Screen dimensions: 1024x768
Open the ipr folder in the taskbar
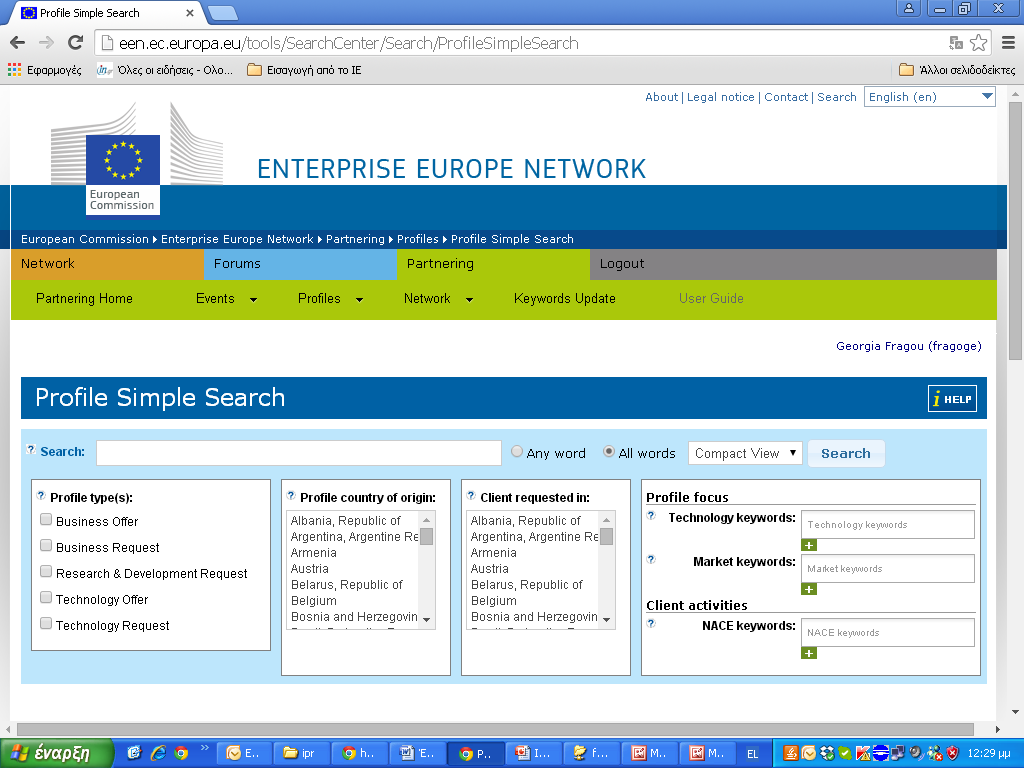302,754
